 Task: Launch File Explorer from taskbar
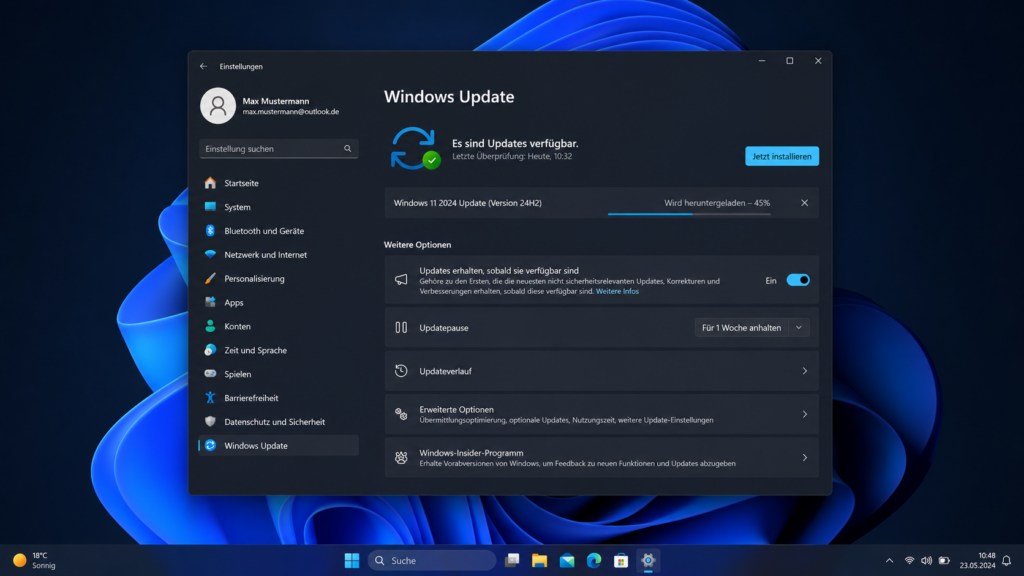click(x=539, y=560)
